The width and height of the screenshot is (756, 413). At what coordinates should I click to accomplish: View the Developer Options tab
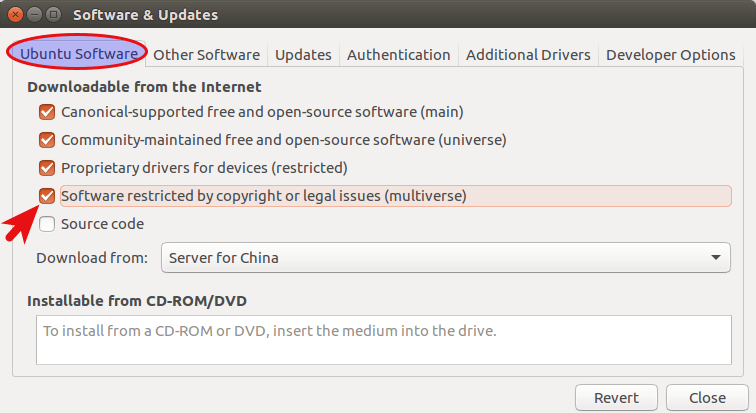(670, 55)
